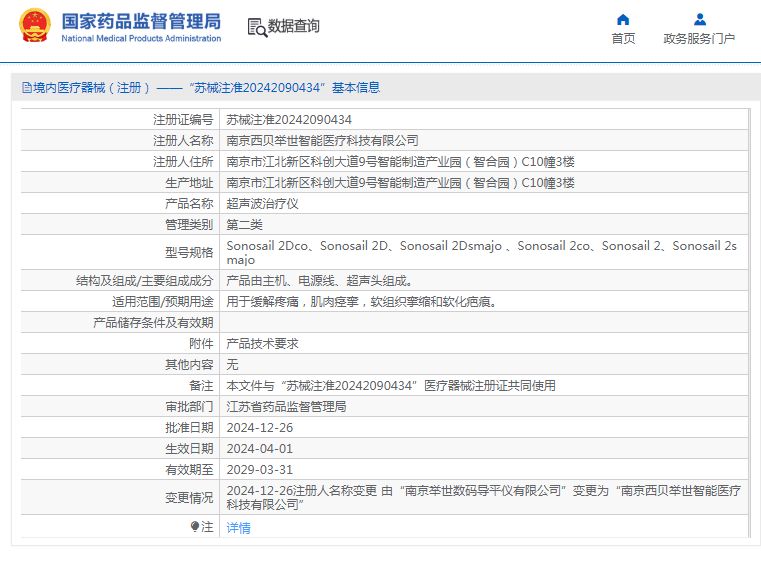Click expiry date 2029-03-31
The image size is (761, 562).
(260, 470)
